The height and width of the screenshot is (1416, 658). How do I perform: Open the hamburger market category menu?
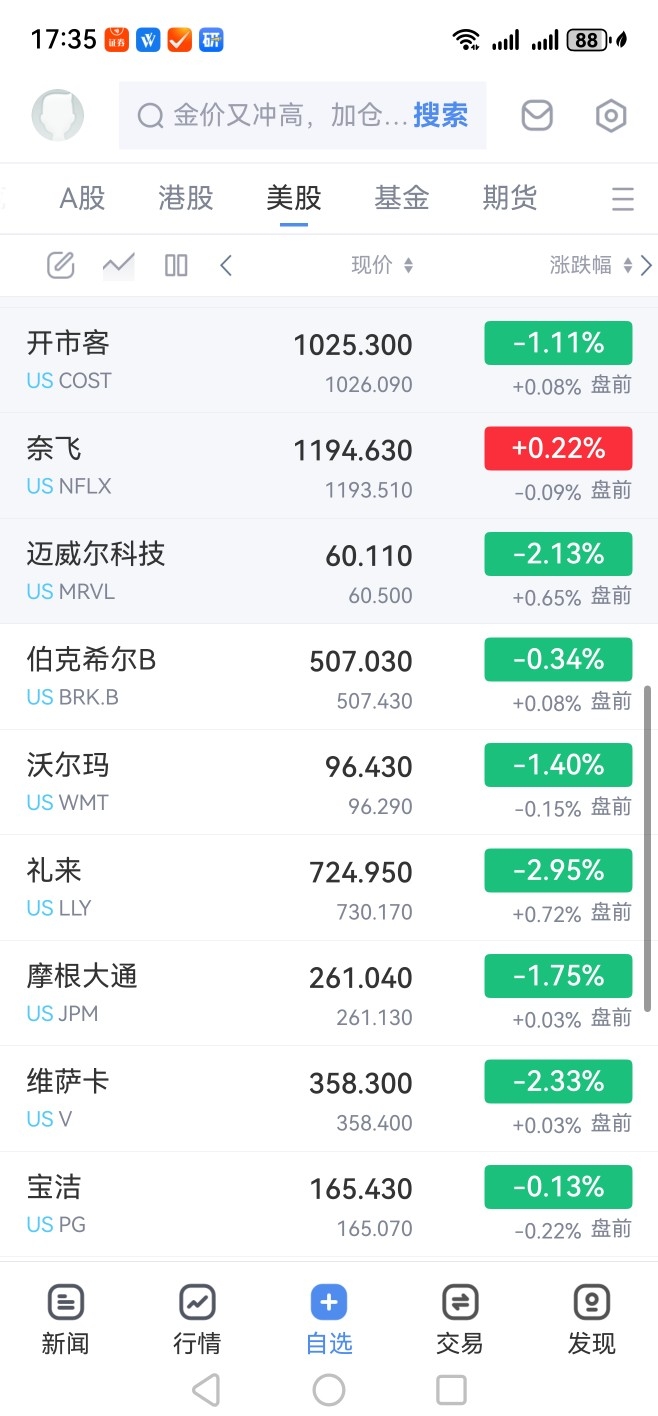coord(623,199)
